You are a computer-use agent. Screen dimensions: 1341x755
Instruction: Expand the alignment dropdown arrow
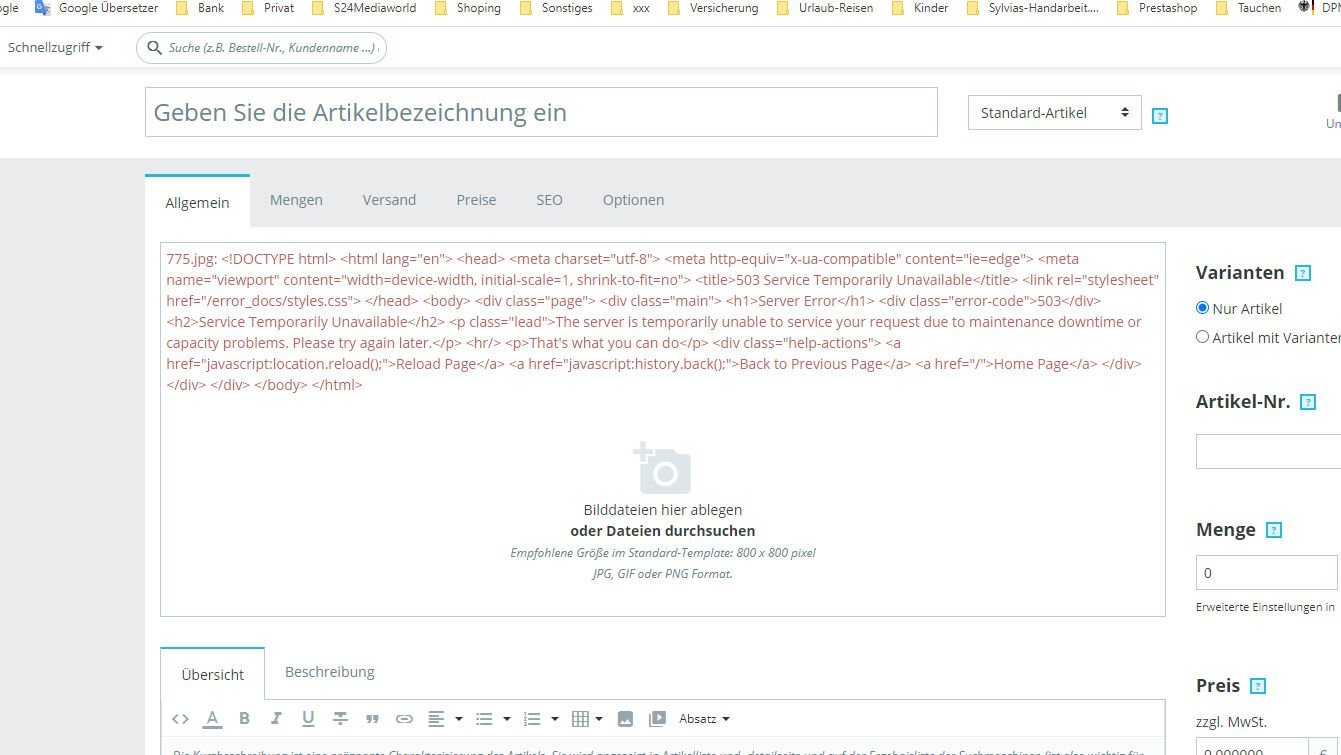(x=458, y=719)
